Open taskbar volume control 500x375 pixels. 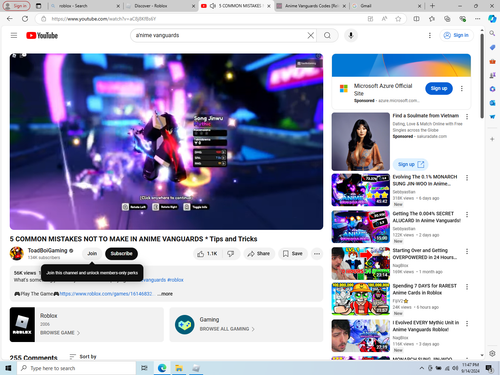pyautogui.click(x=455, y=368)
